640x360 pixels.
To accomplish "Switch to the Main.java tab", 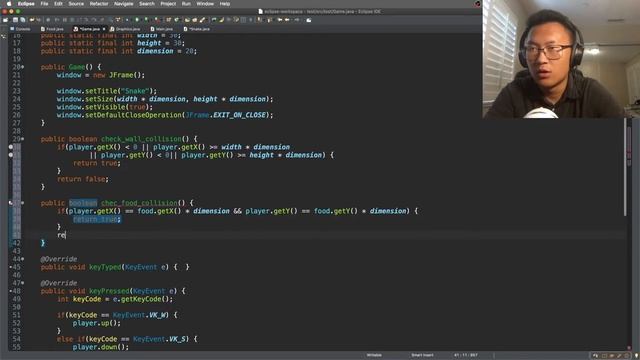I will coord(162,29).
